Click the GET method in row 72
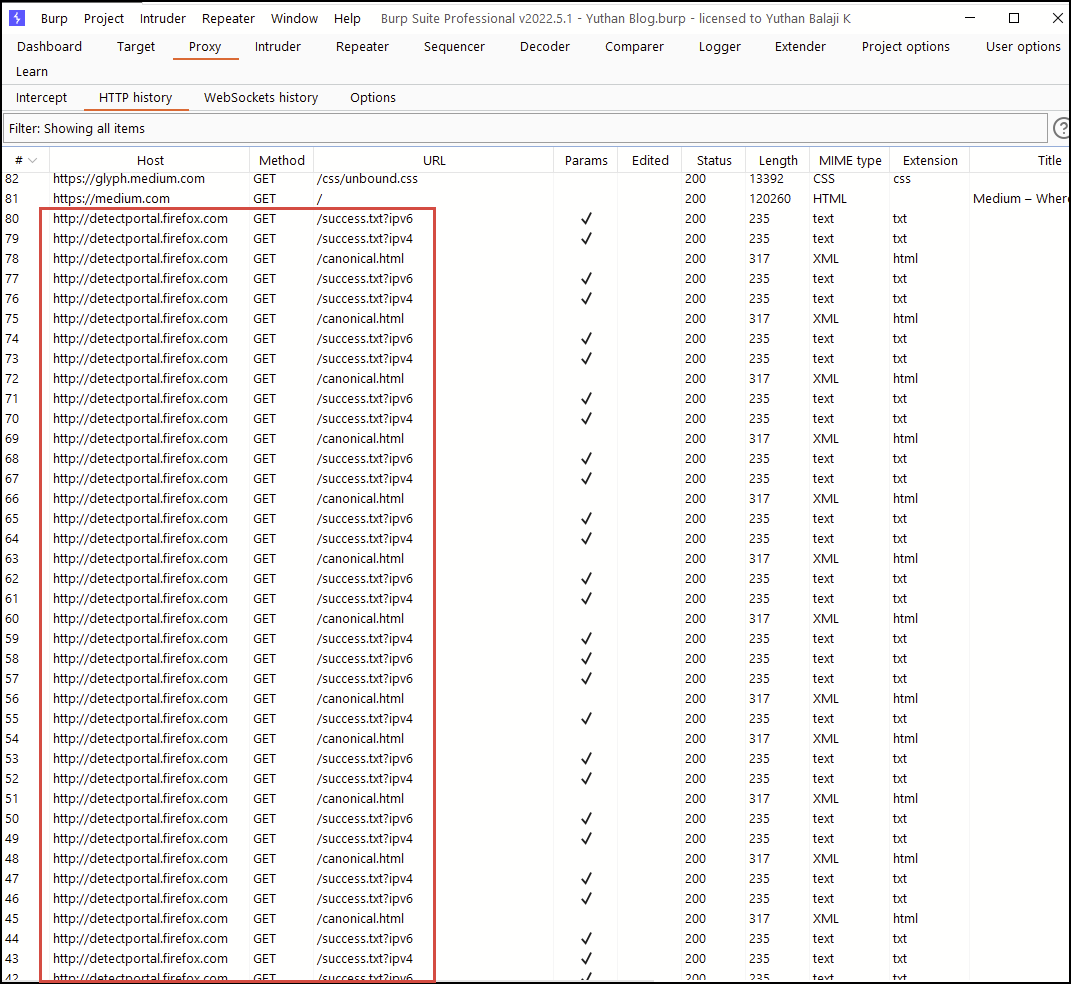1071x984 pixels. 264,378
